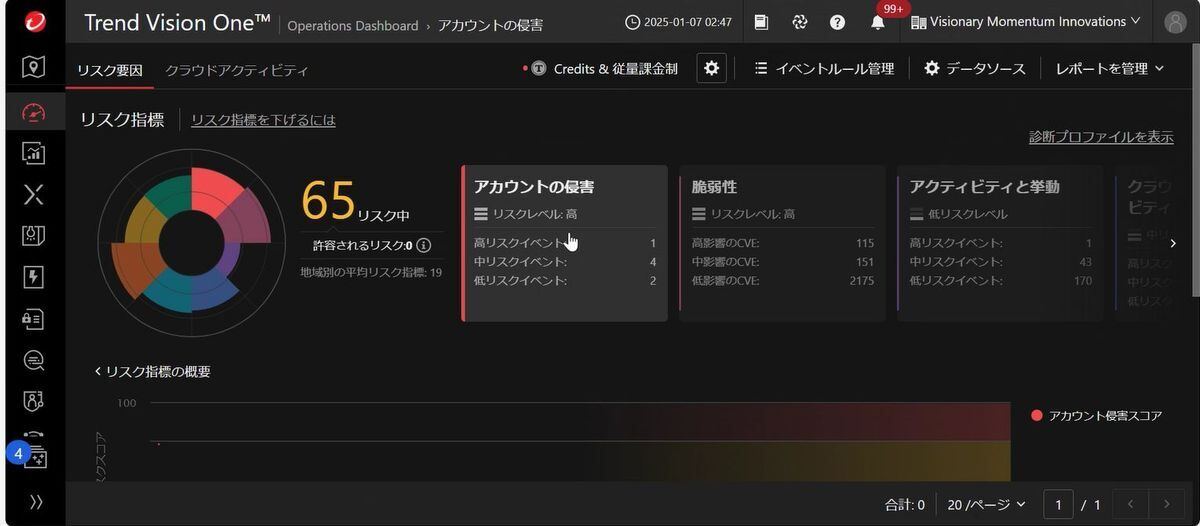1200x526 pixels.
Task: Select the 脆弱性 risk card
Action: [782, 243]
